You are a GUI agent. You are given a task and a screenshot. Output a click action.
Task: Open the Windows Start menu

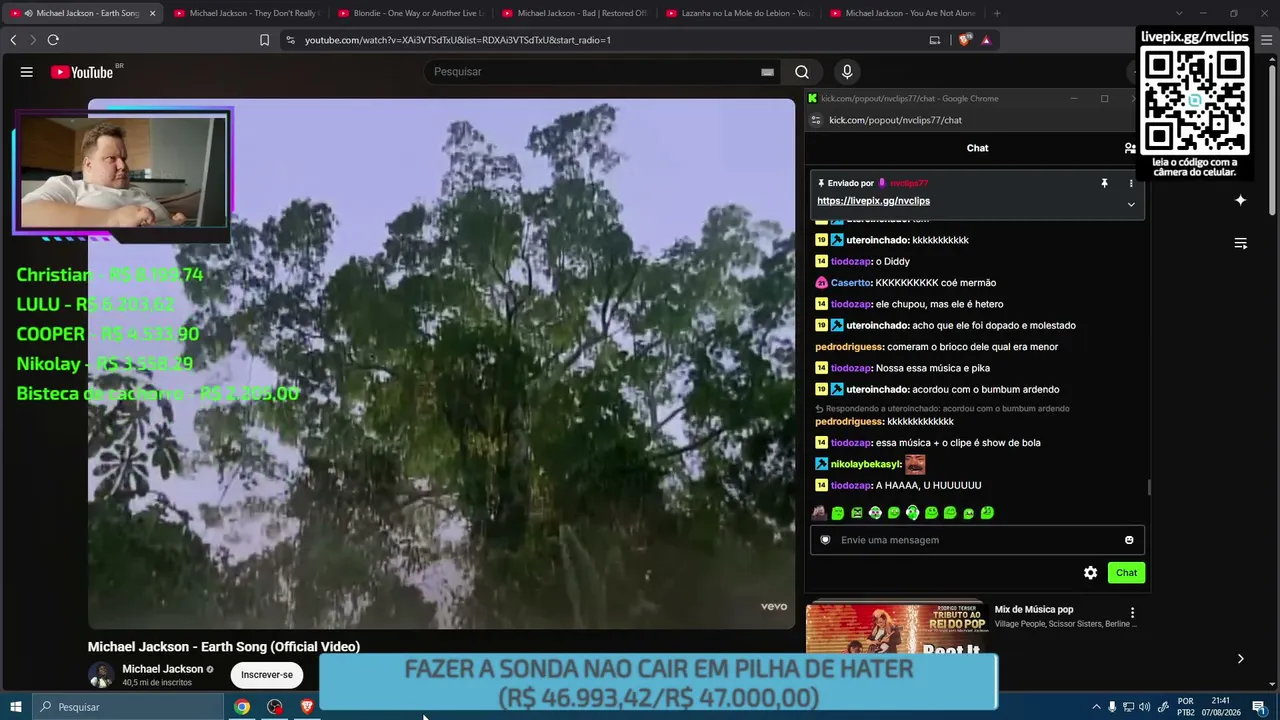(x=16, y=707)
